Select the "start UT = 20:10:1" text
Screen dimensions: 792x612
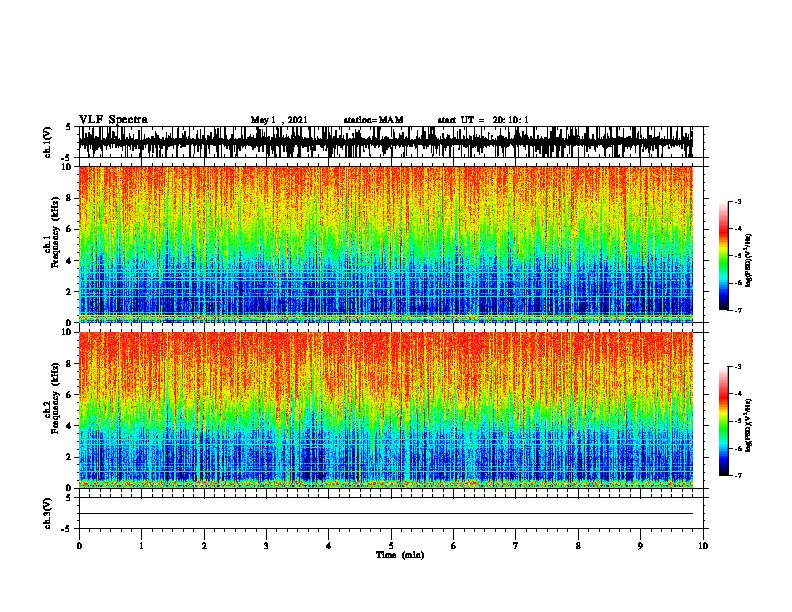click(x=483, y=120)
